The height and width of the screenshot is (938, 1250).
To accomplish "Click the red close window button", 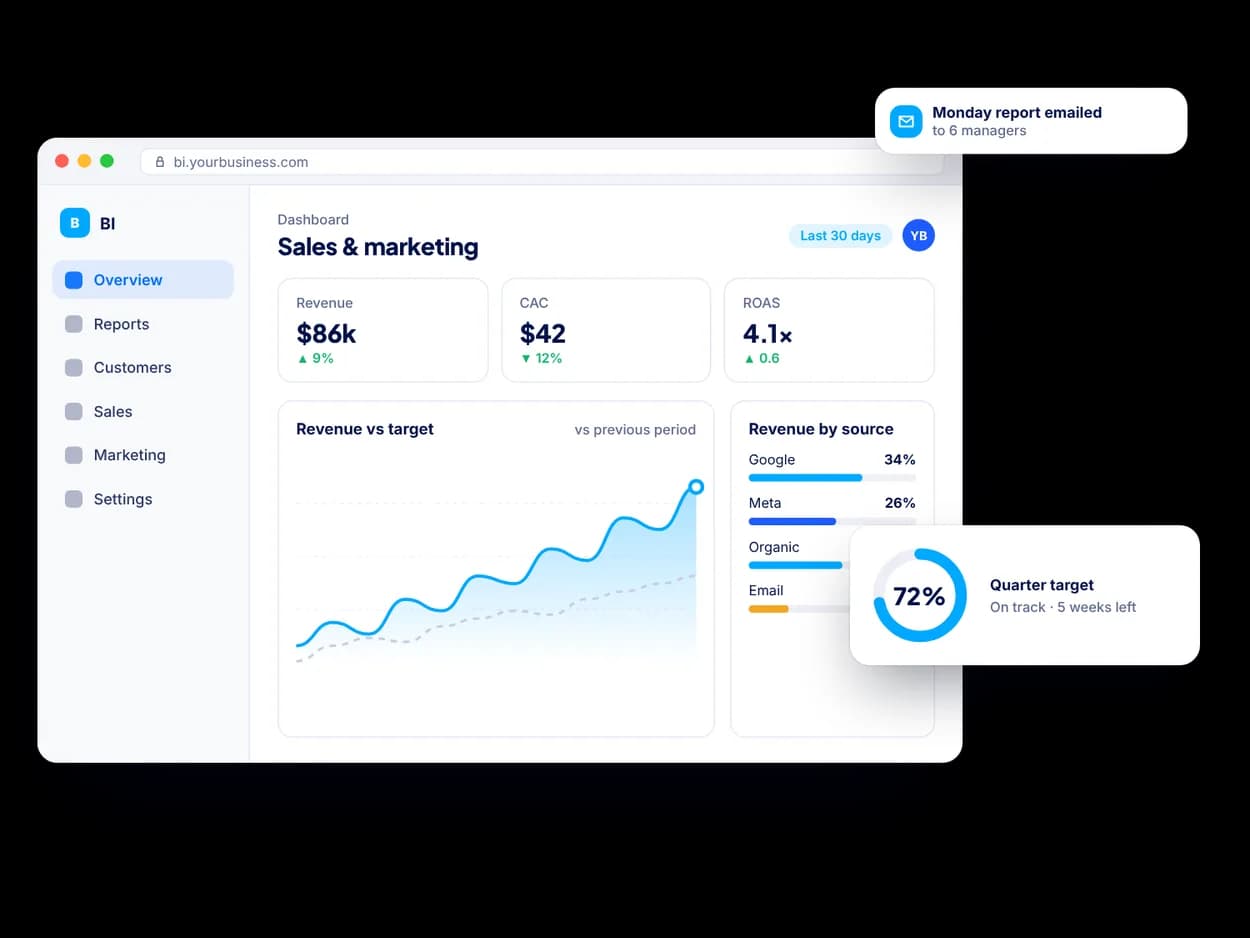I will [x=62, y=161].
